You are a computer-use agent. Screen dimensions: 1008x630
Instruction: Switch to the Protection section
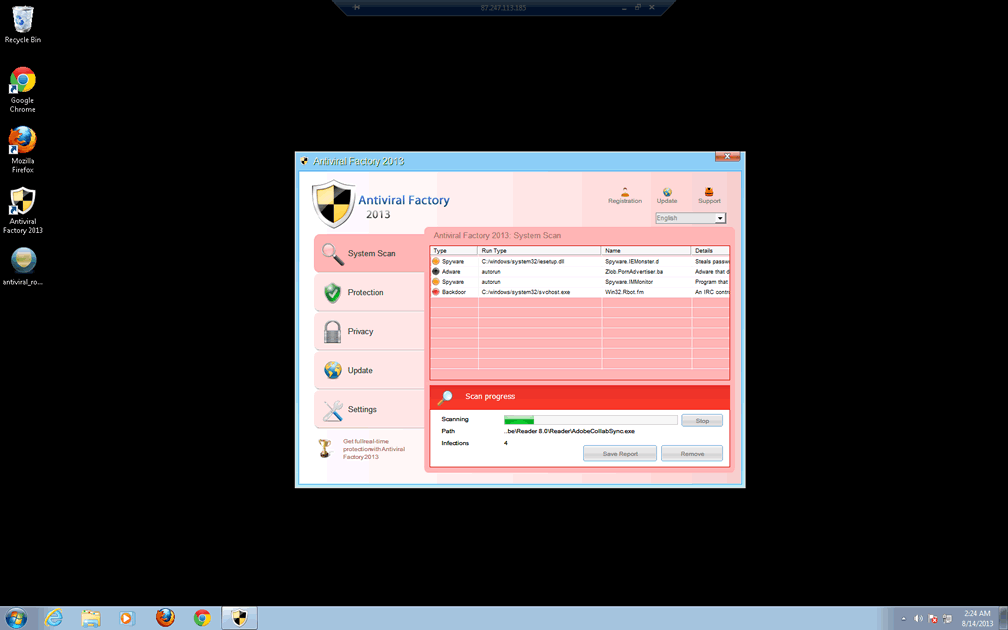tap(368, 293)
